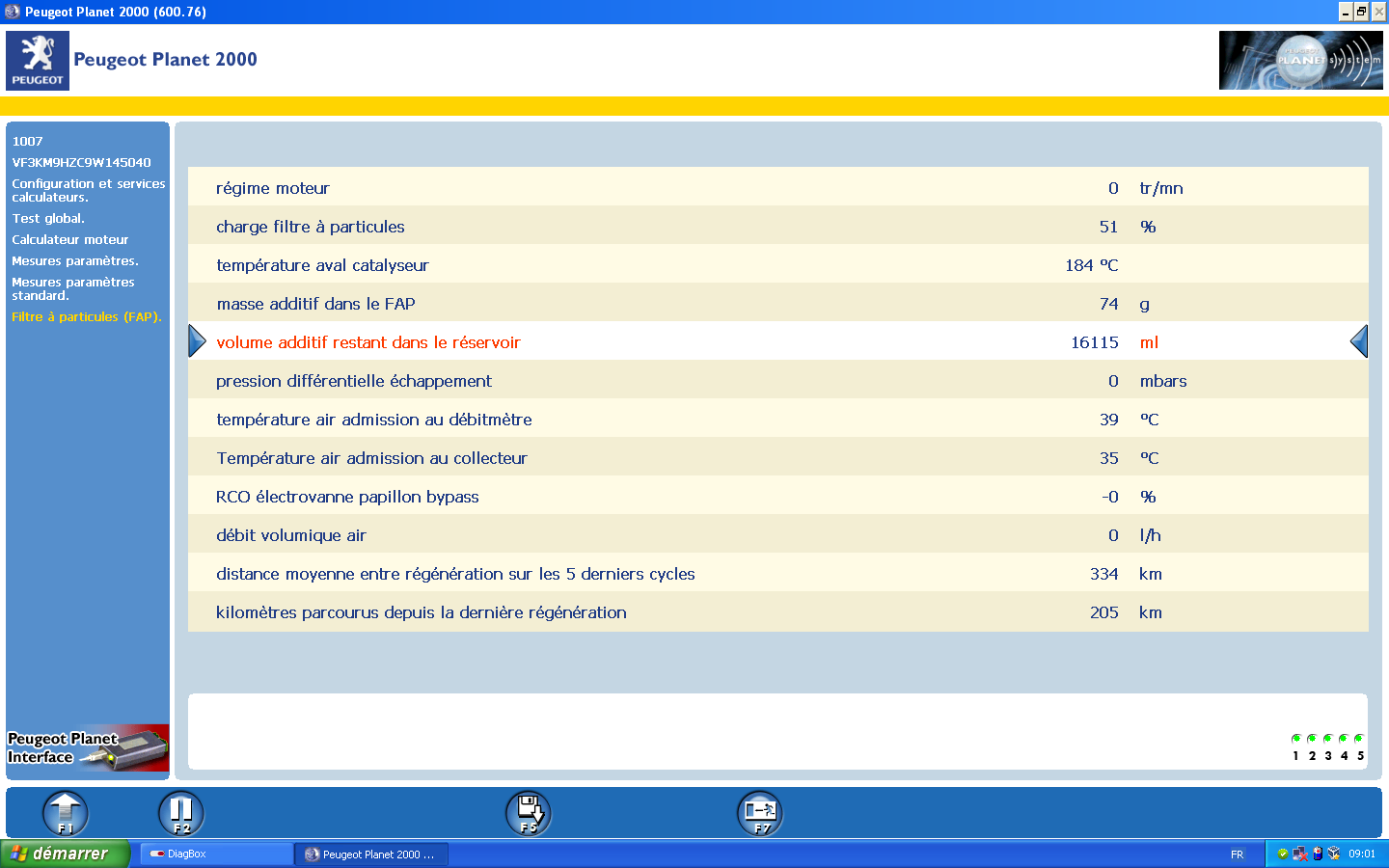Screen dimensions: 1389x868
Task: Exit via the F7 exit icon
Action: click(760, 813)
